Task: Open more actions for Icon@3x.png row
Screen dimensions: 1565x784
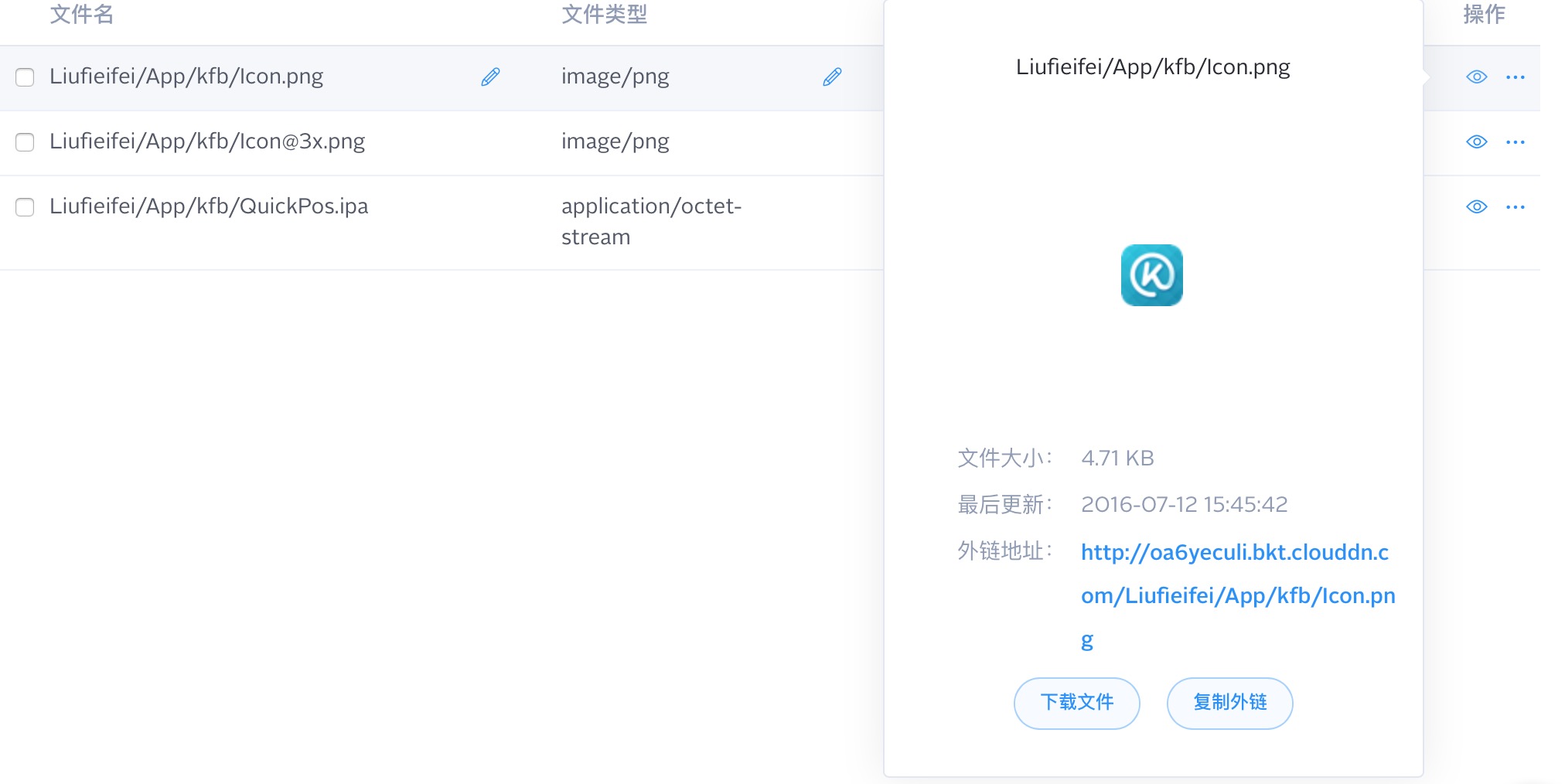Action: 1516,141
